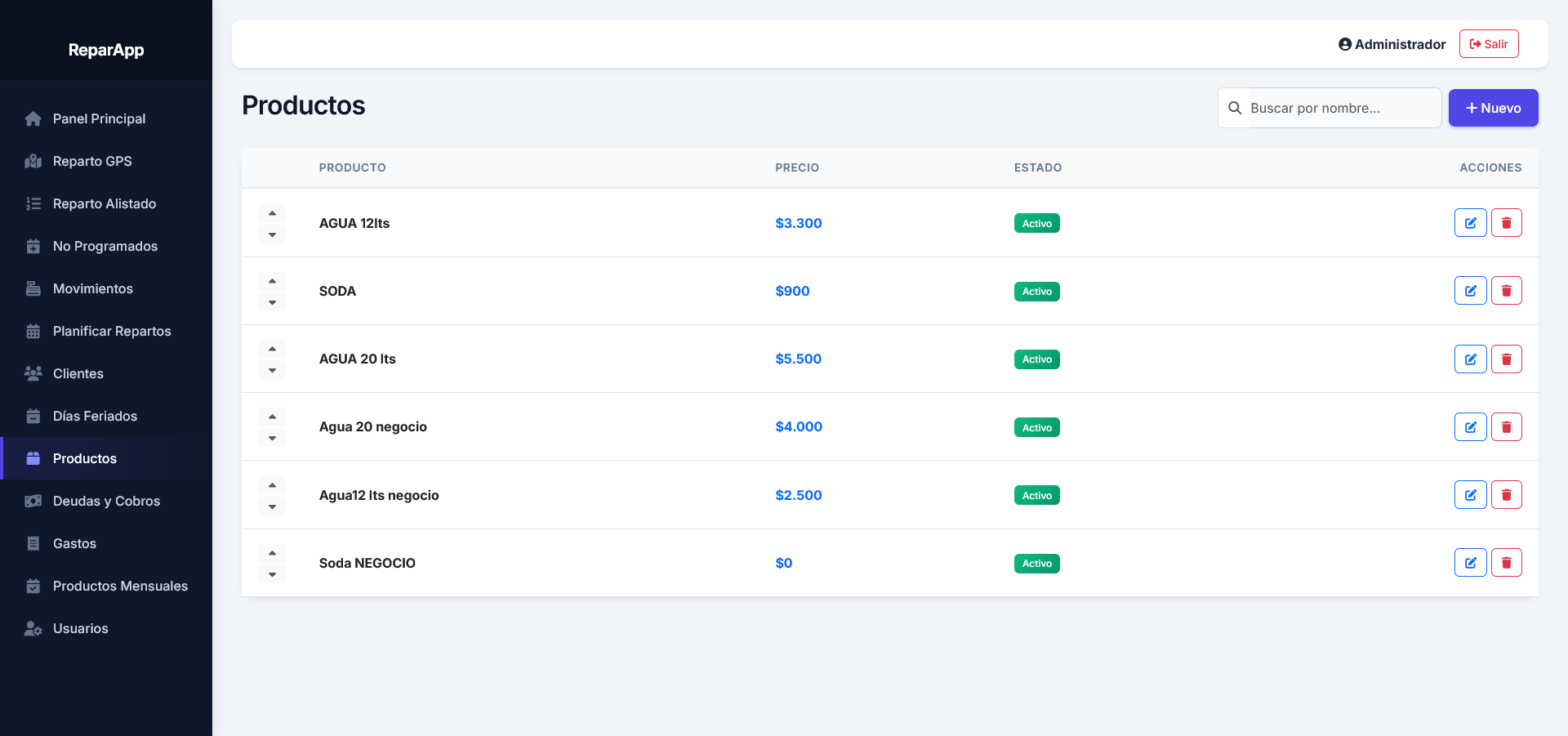The height and width of the screenshot is (736, 1568).
Task: Move SODA down in the list
Action: click(272, 302)
